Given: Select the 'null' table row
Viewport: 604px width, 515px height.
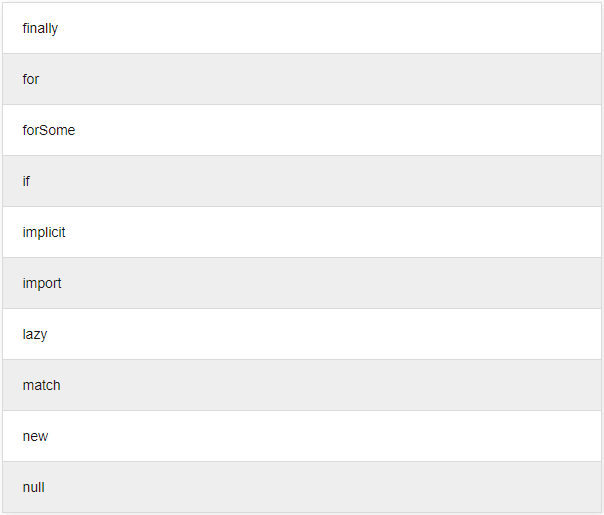Looking at the screenshot, I should (x=300, y=487).
